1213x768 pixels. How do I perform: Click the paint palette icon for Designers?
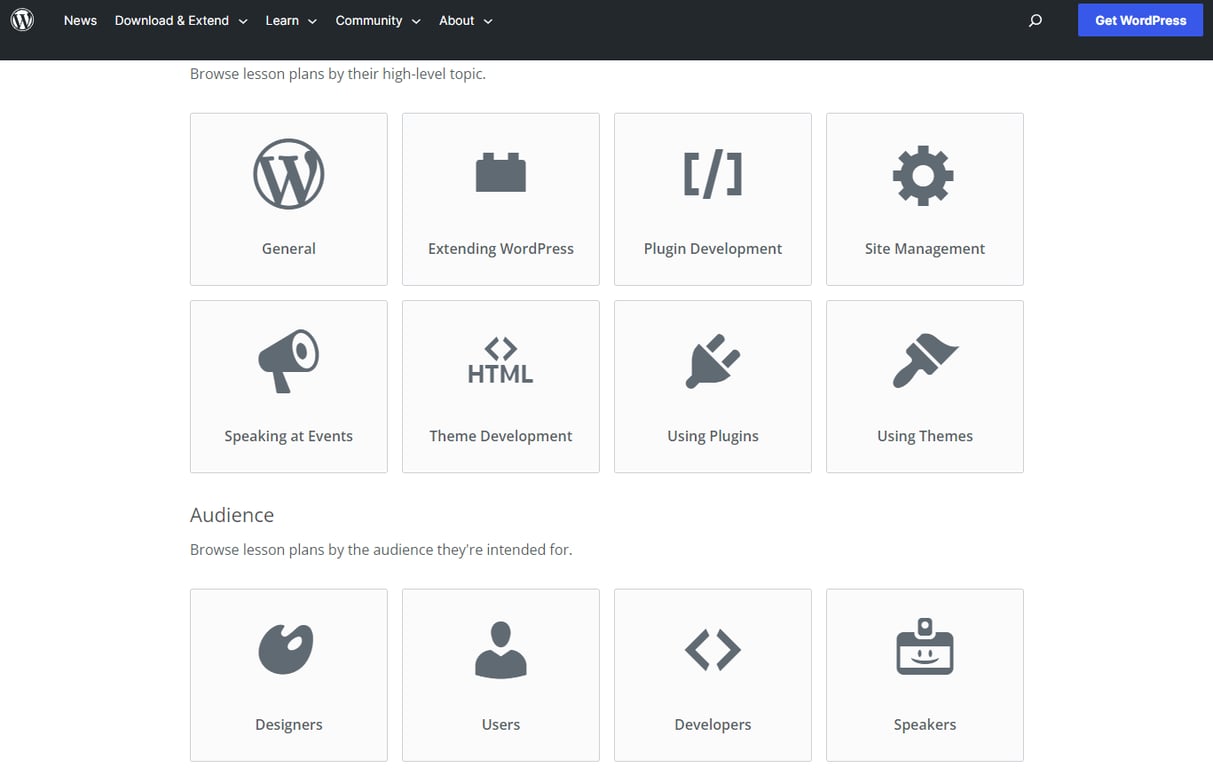click(x=288, y=648)
